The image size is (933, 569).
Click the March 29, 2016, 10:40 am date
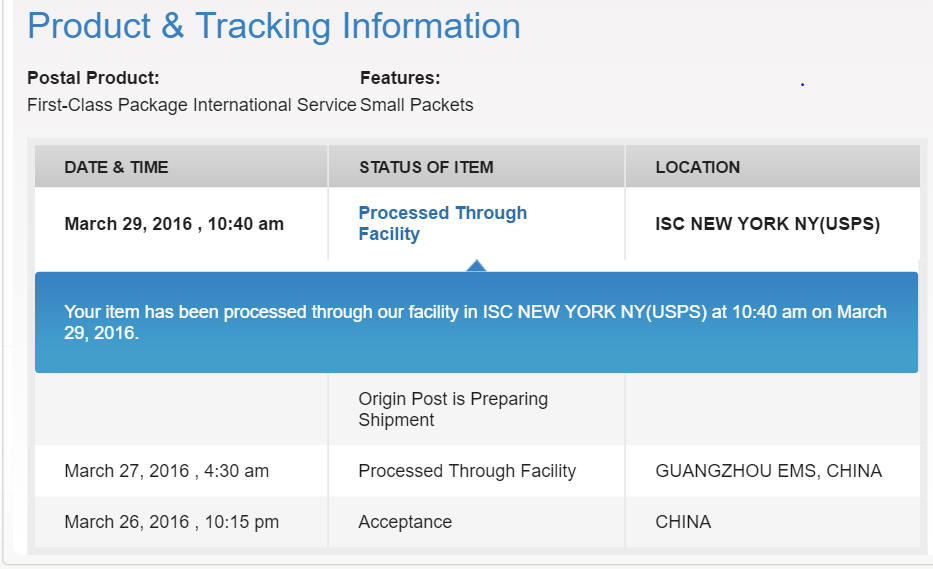point(174,224)
